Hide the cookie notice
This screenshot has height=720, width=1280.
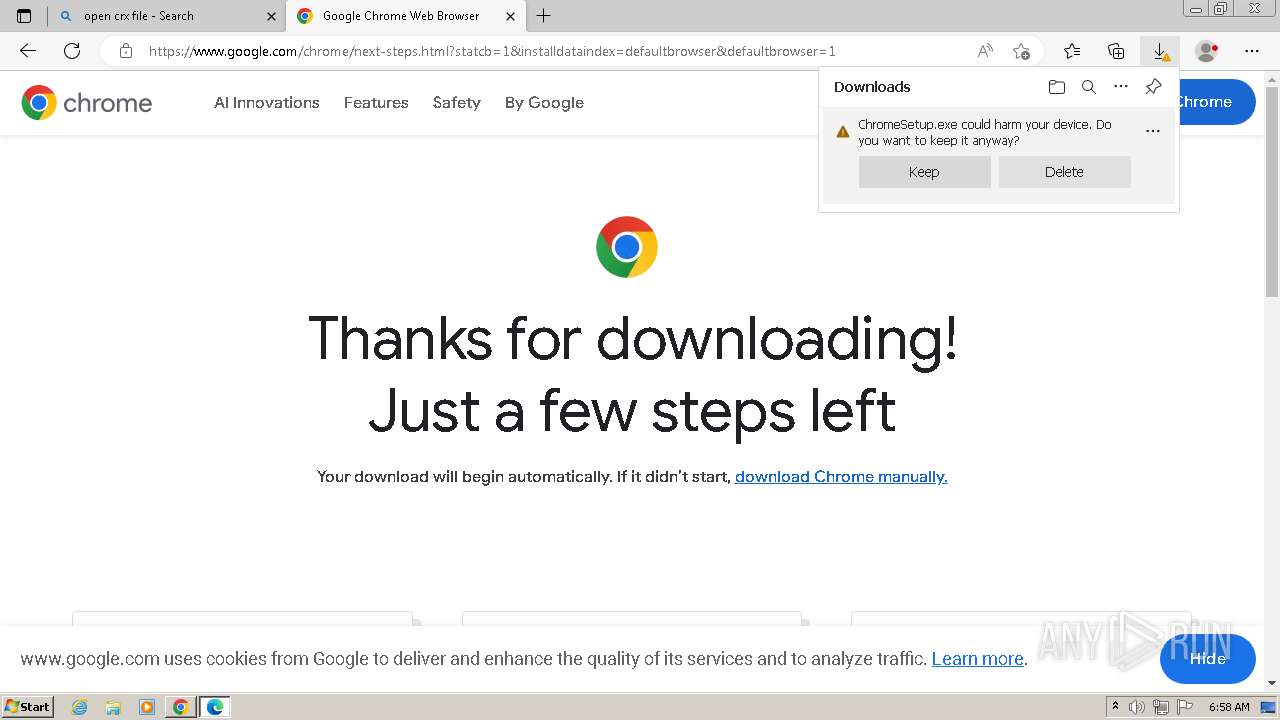tap(1207, 658)
